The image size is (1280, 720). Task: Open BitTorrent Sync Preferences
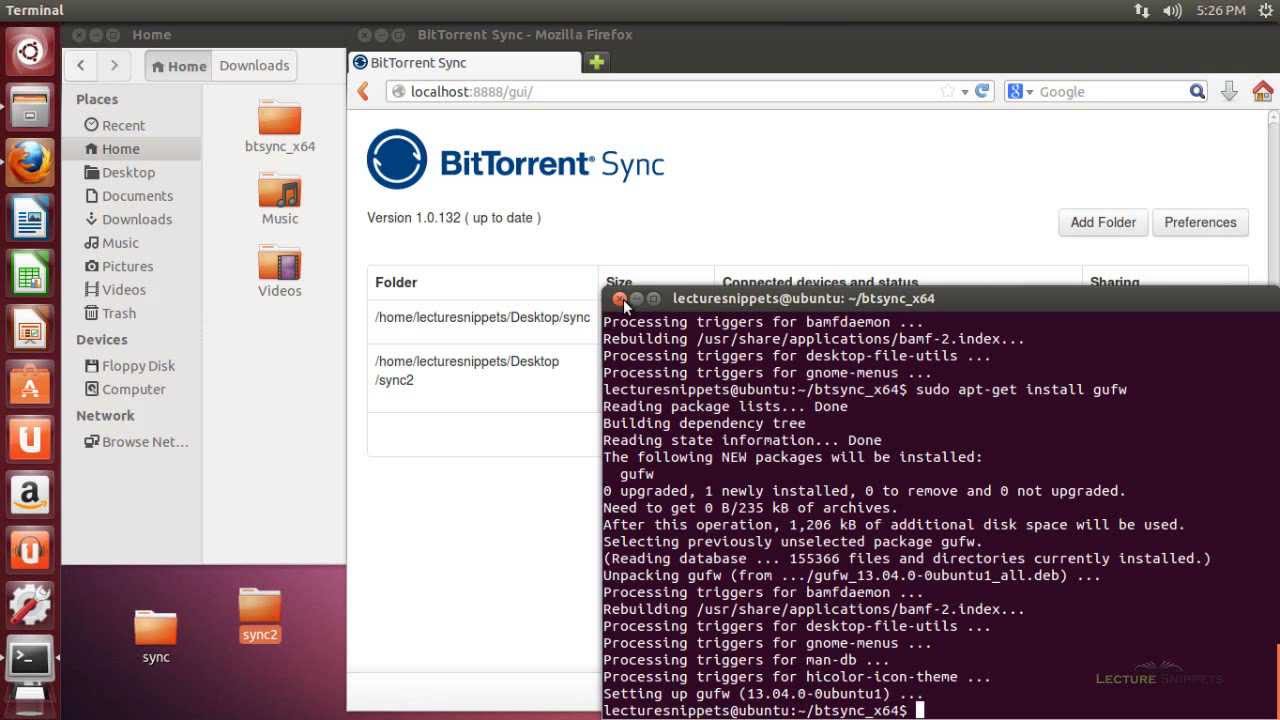pyautogui.click(x=1200, y=222)
